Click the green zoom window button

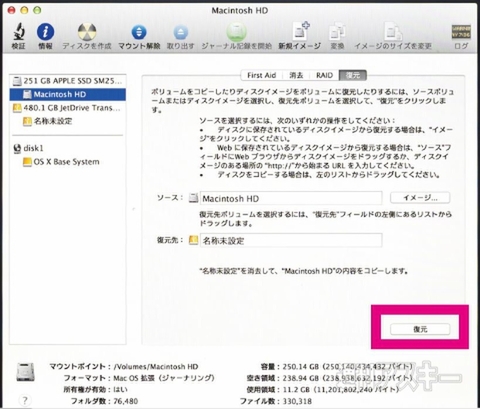pos(37,10)
